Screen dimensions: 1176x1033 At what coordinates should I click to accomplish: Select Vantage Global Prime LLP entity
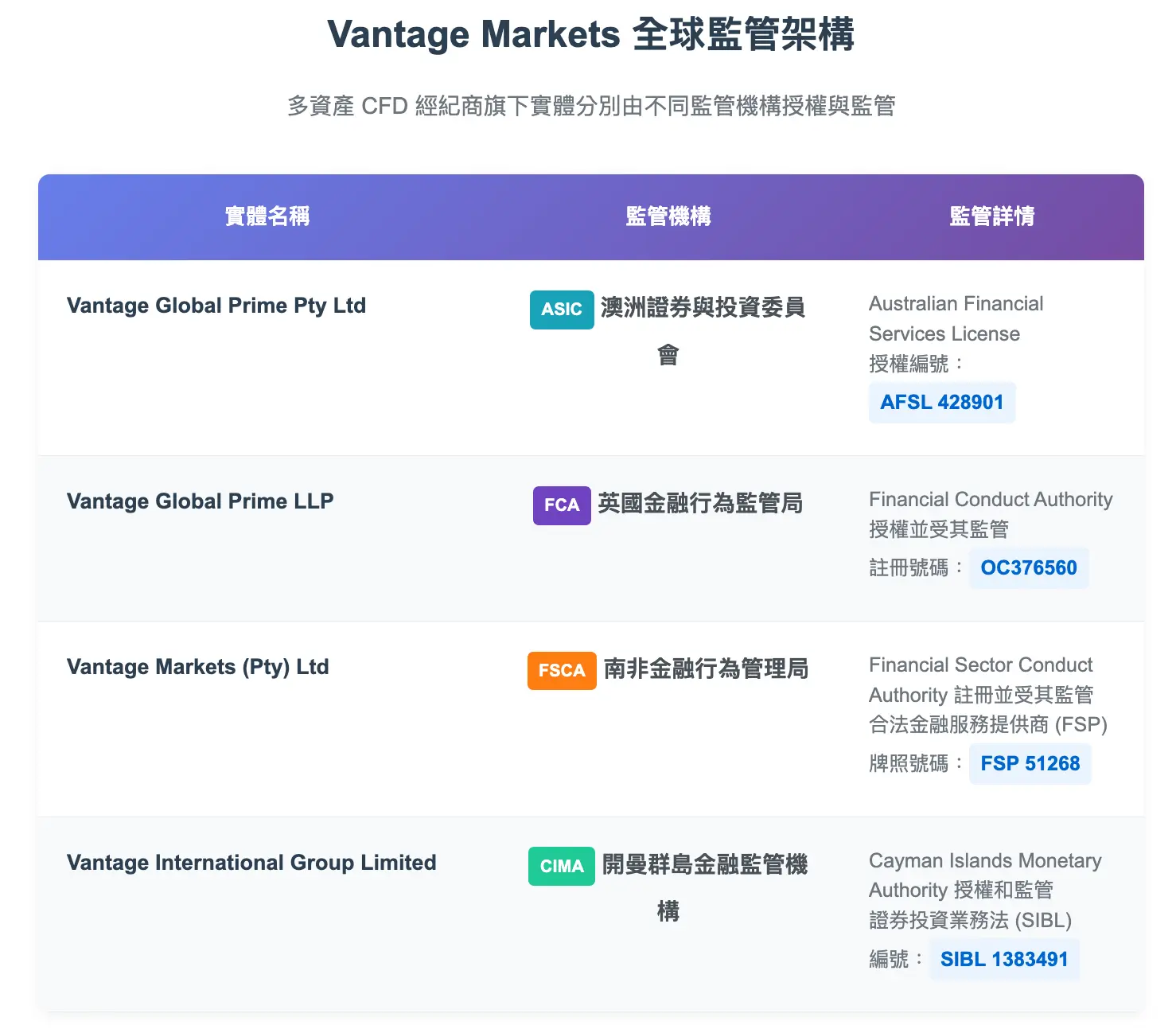coord(201,501)
